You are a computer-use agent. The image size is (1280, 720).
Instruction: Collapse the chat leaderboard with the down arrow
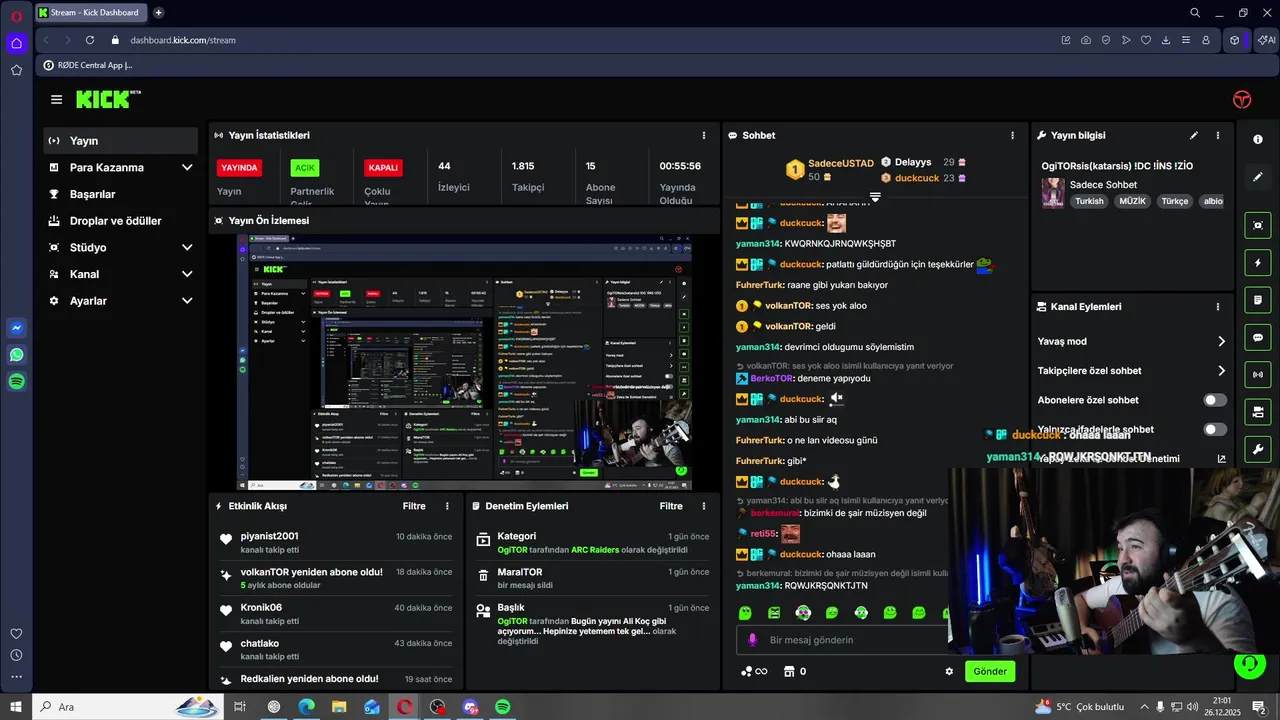(x=875, y=197)
